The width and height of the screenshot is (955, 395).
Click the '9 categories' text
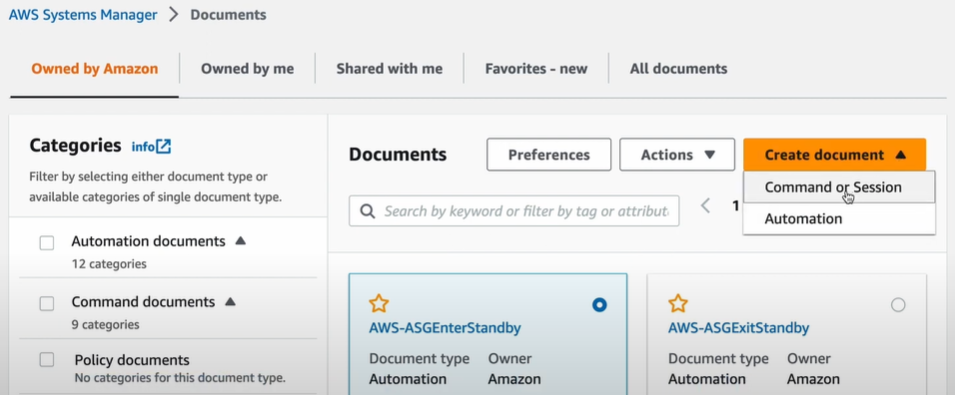point(105,324)
